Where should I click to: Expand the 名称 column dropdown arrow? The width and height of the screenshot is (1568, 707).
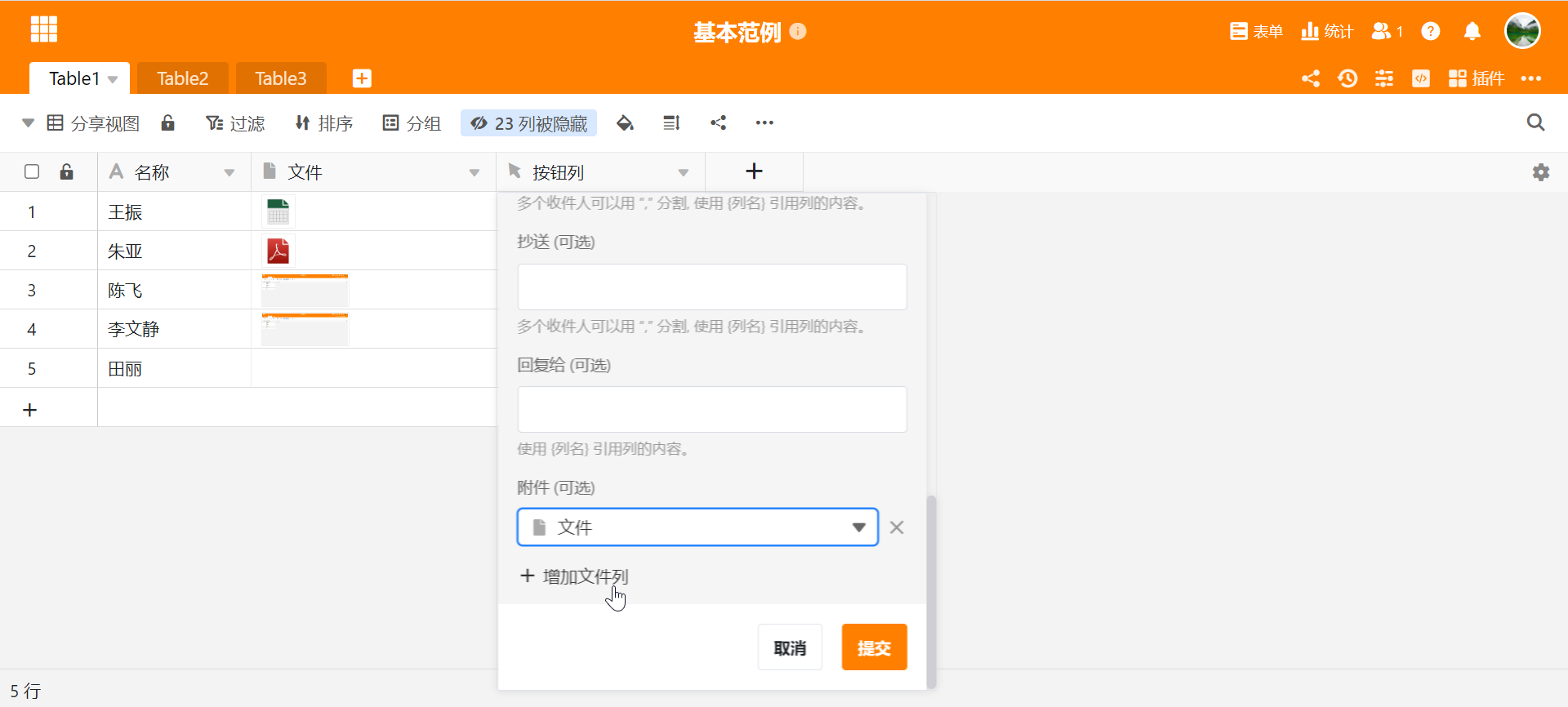click(229, 172)
